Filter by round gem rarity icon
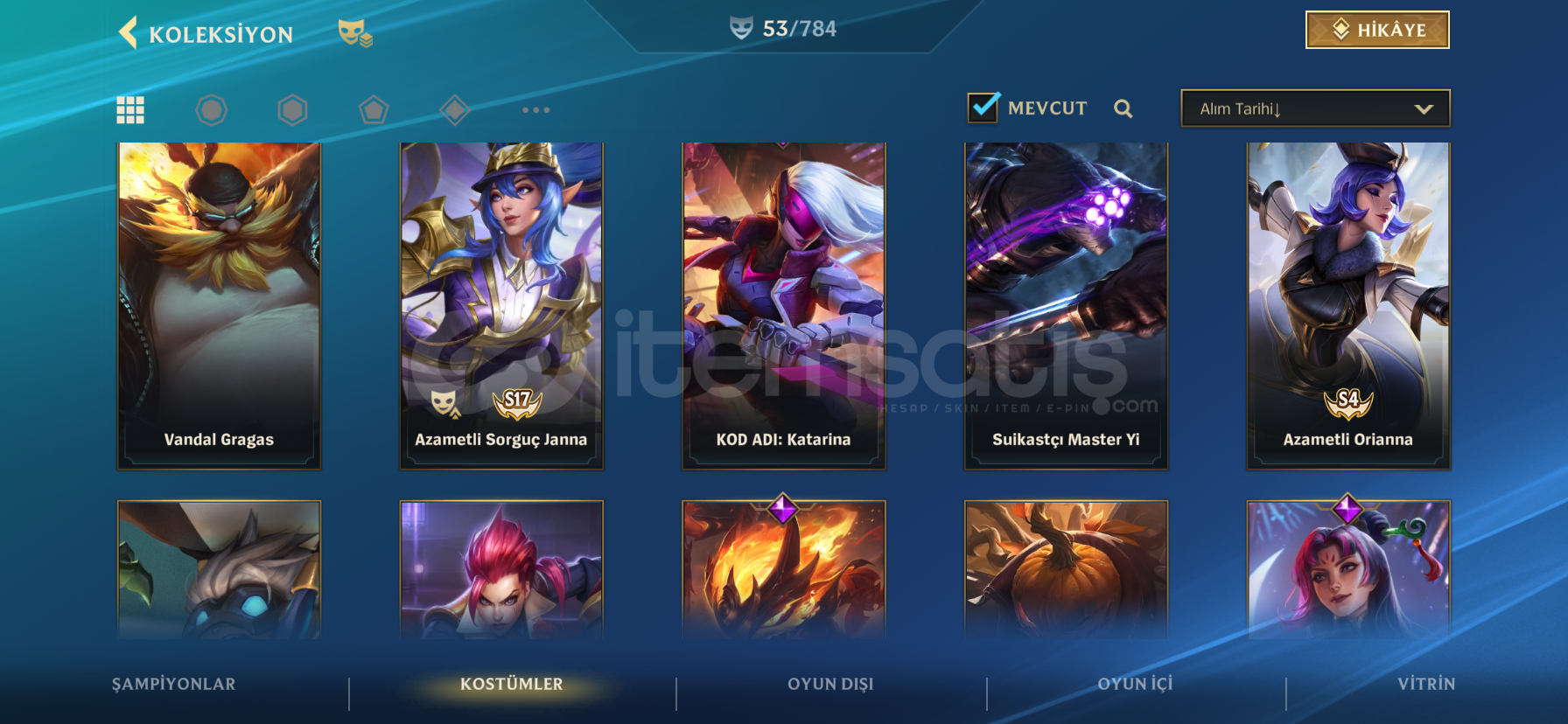This screenshot has height=724, width=1568. point(212,110)
